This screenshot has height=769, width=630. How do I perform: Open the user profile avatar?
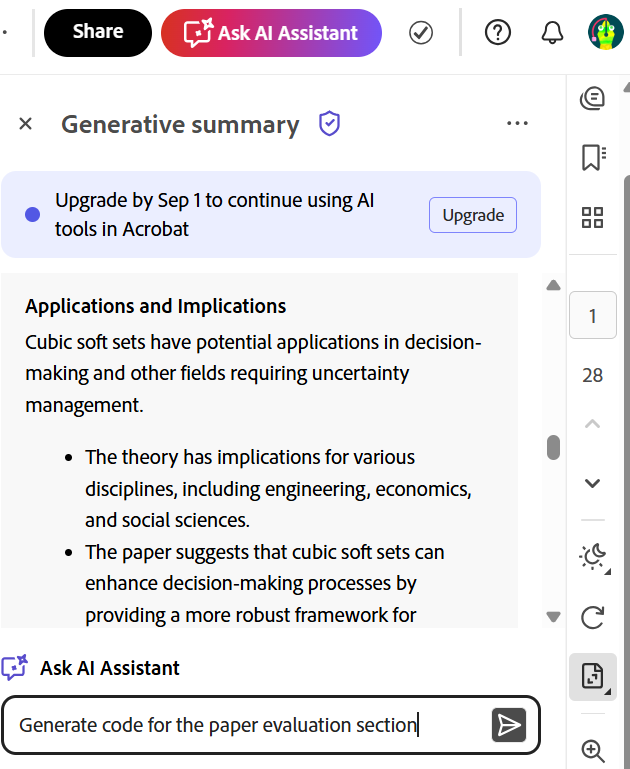click(x=606, y=33)
